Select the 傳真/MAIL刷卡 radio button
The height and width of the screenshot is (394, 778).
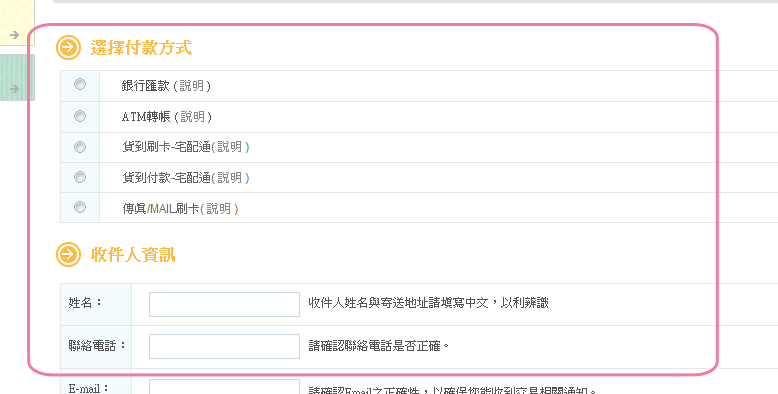(x=80, y=207)
